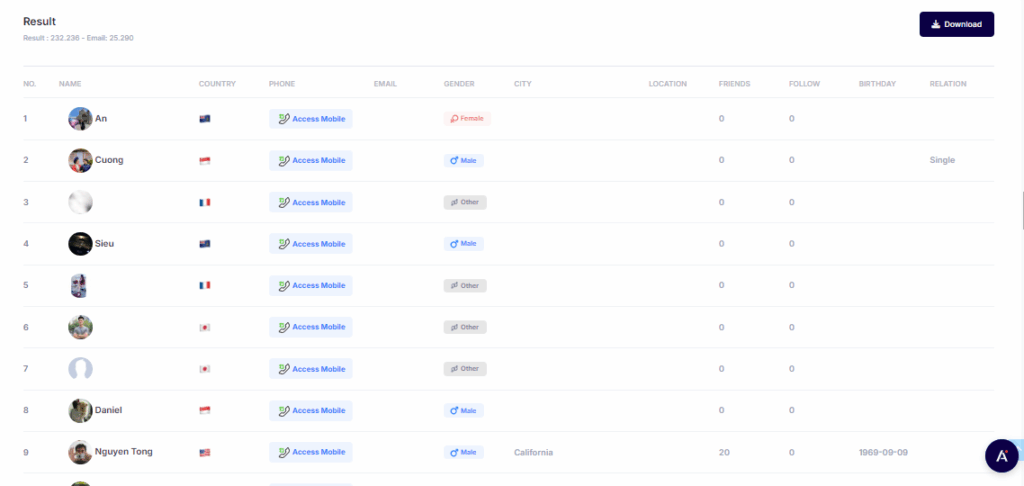
Task: Click An's profile avatar
Action: (x=80, y=119)
